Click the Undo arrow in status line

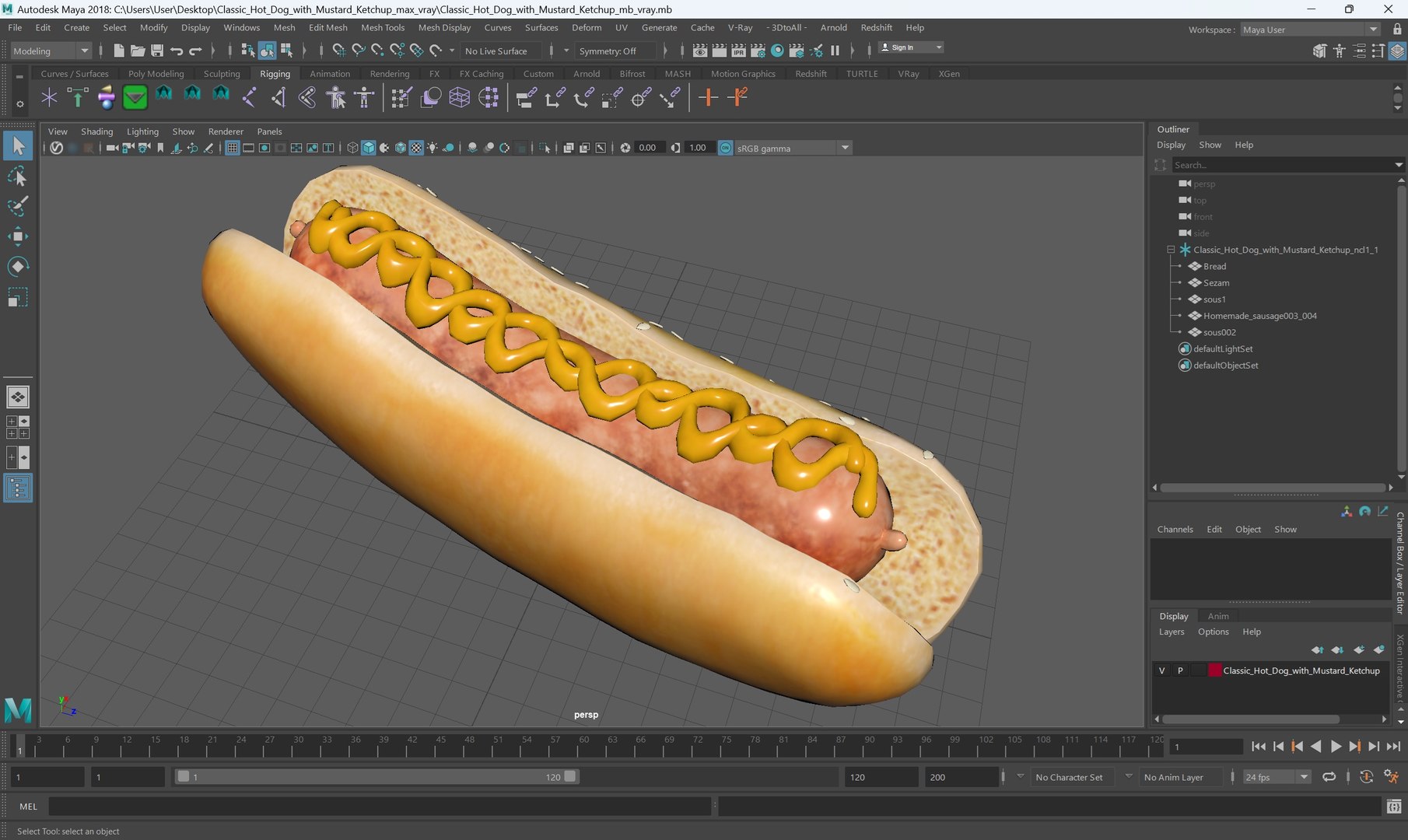177,51
